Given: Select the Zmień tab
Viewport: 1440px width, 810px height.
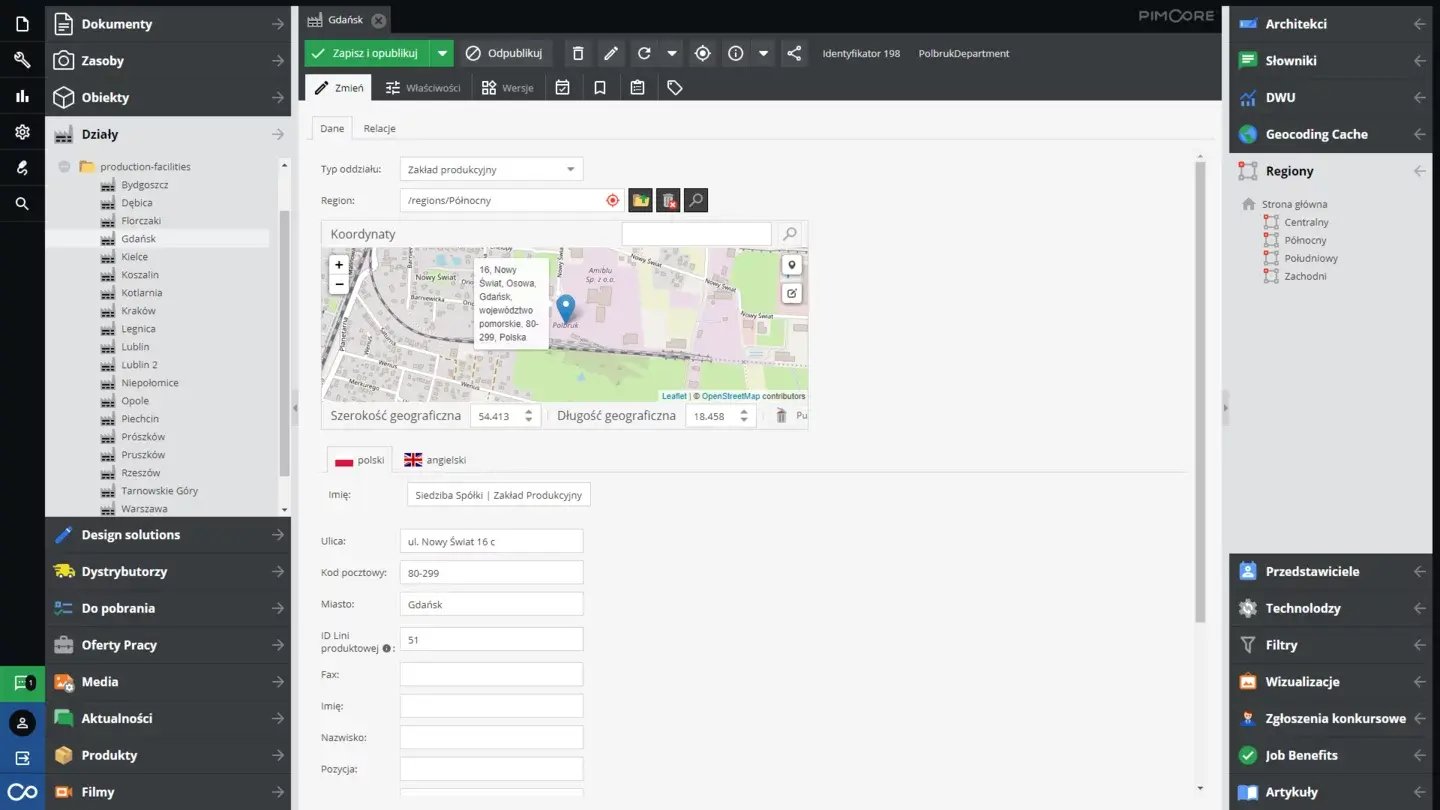Looking at the screenshot, I should 339,88.
